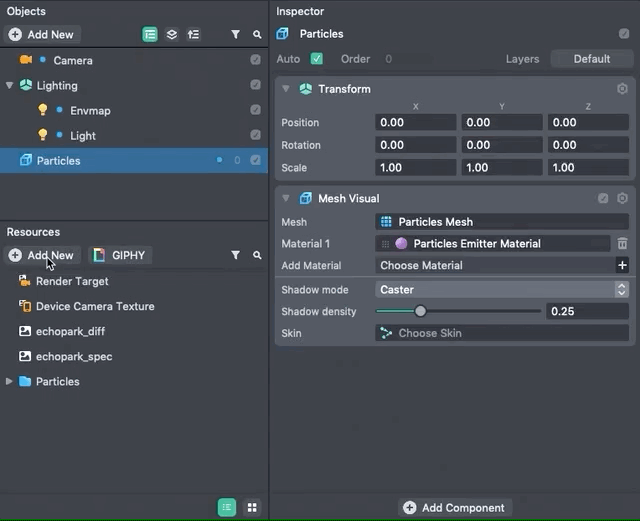Click the echopark_diff texture icon
Viewport: 640px width, 521px height.
pos(25,331)
